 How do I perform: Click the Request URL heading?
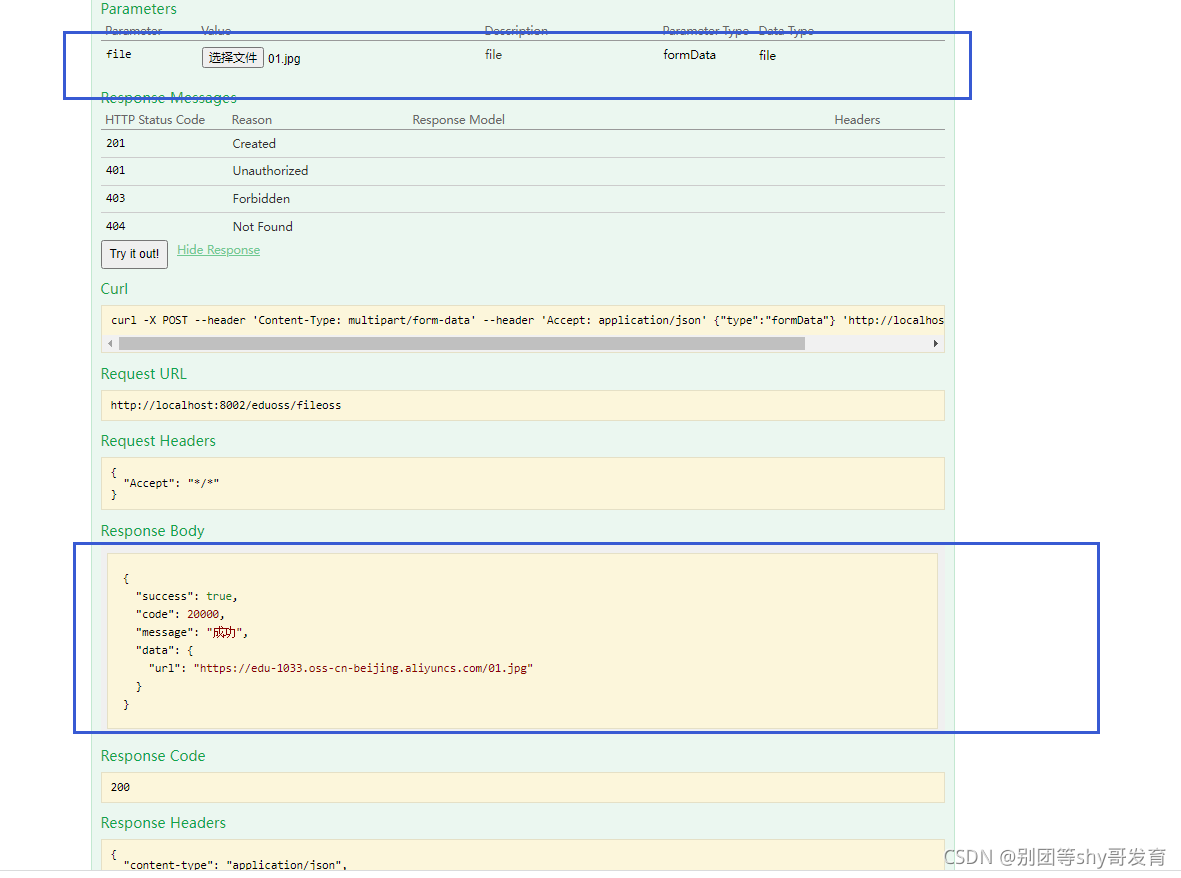click(x=144, y=373)
